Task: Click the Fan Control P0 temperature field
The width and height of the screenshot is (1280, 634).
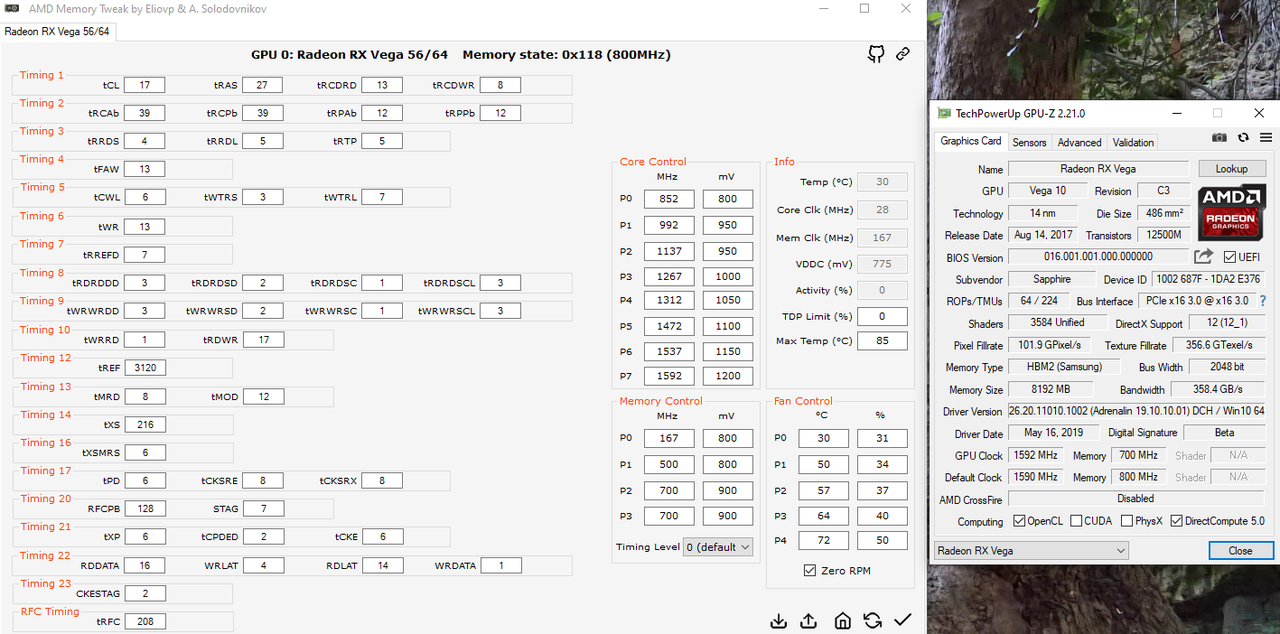Action: 823,438
